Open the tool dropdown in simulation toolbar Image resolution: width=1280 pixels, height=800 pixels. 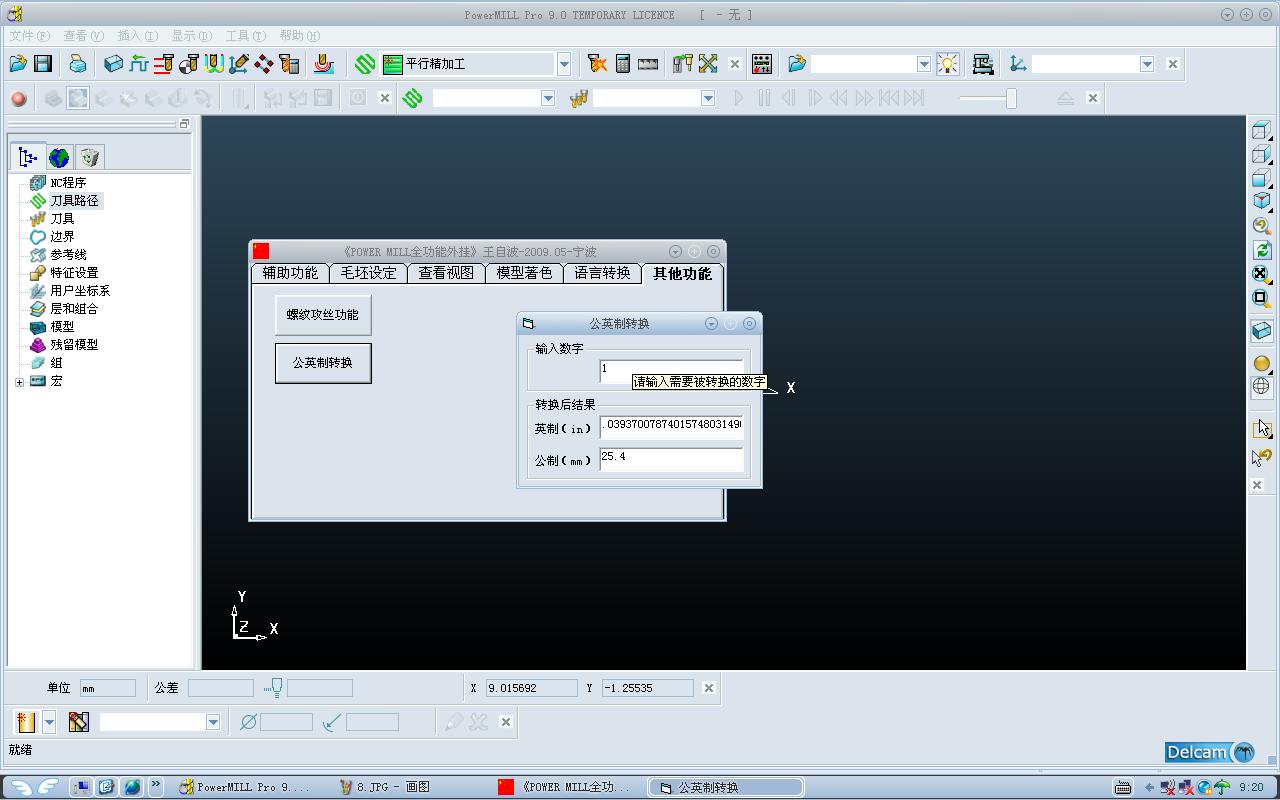coord(708,98)
